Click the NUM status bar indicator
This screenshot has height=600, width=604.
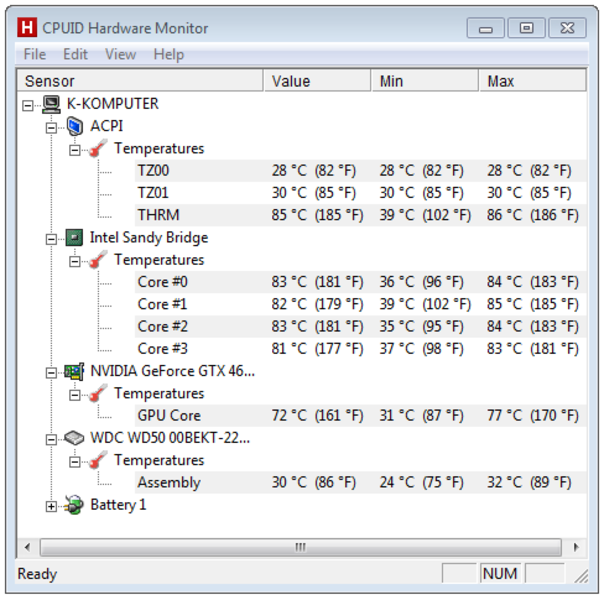500,574
